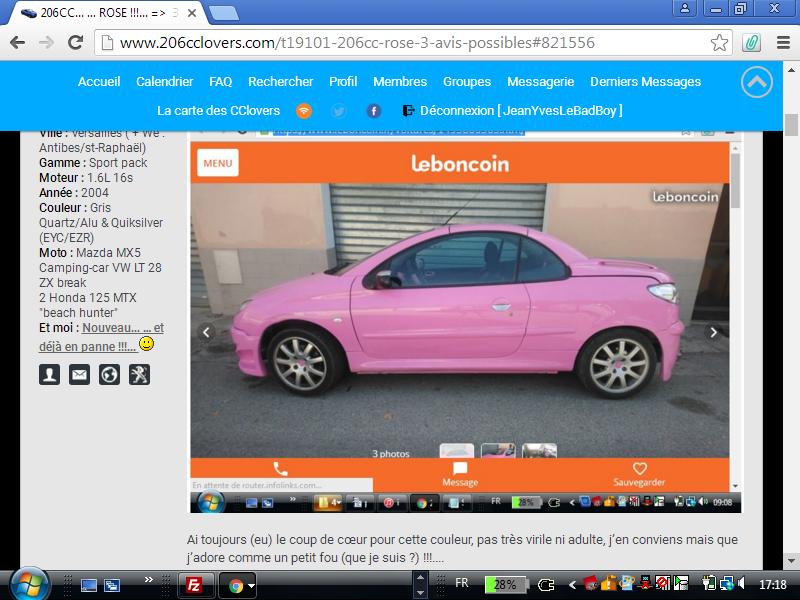Open FileZilla from the taskbar
800x600 pixels.
tap(195, 585)
